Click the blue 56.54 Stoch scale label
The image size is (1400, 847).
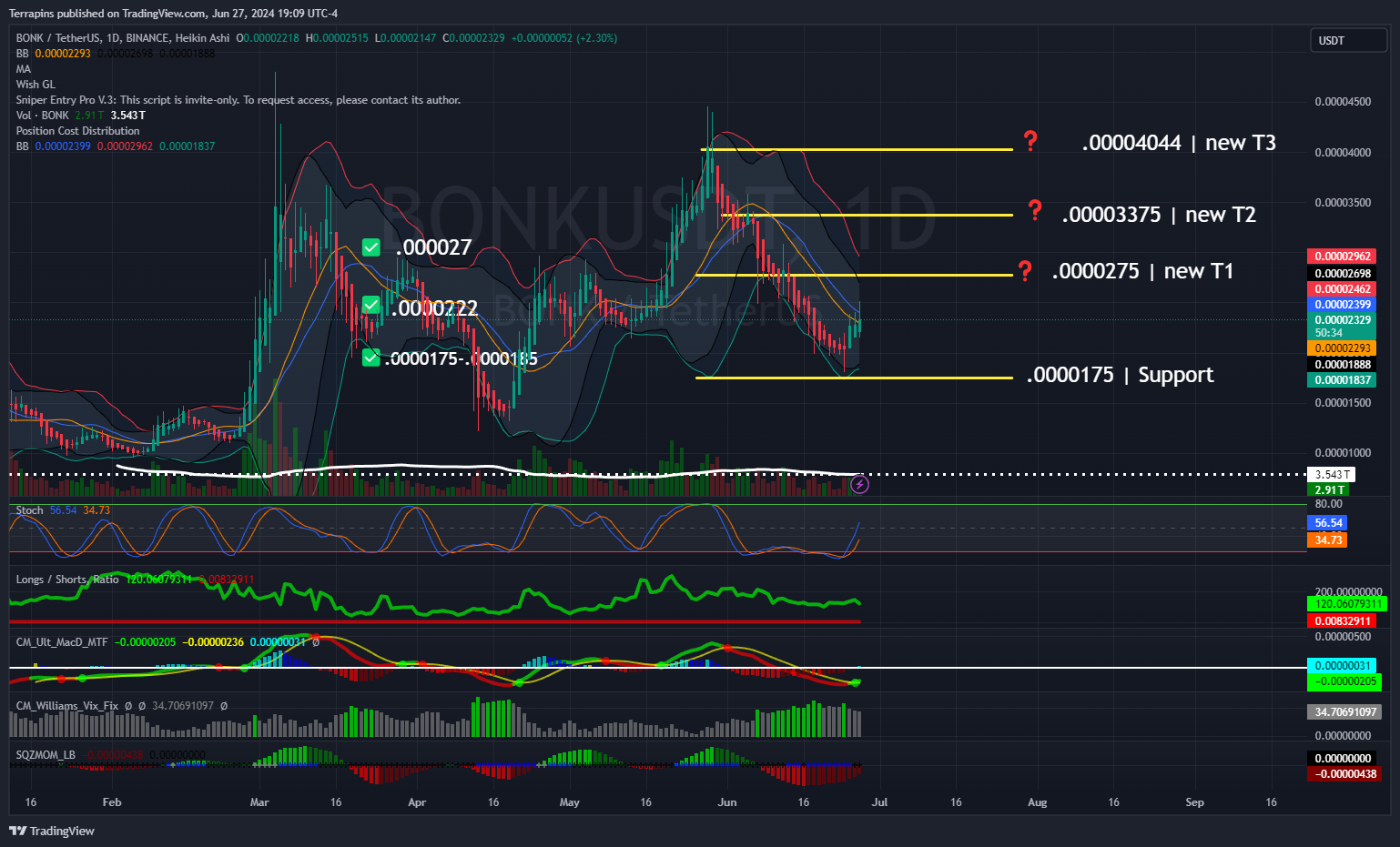pos(1328,523)
